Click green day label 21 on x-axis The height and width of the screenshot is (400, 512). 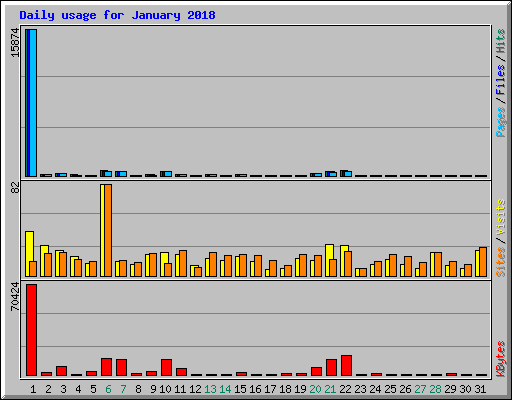pos(330,389)
